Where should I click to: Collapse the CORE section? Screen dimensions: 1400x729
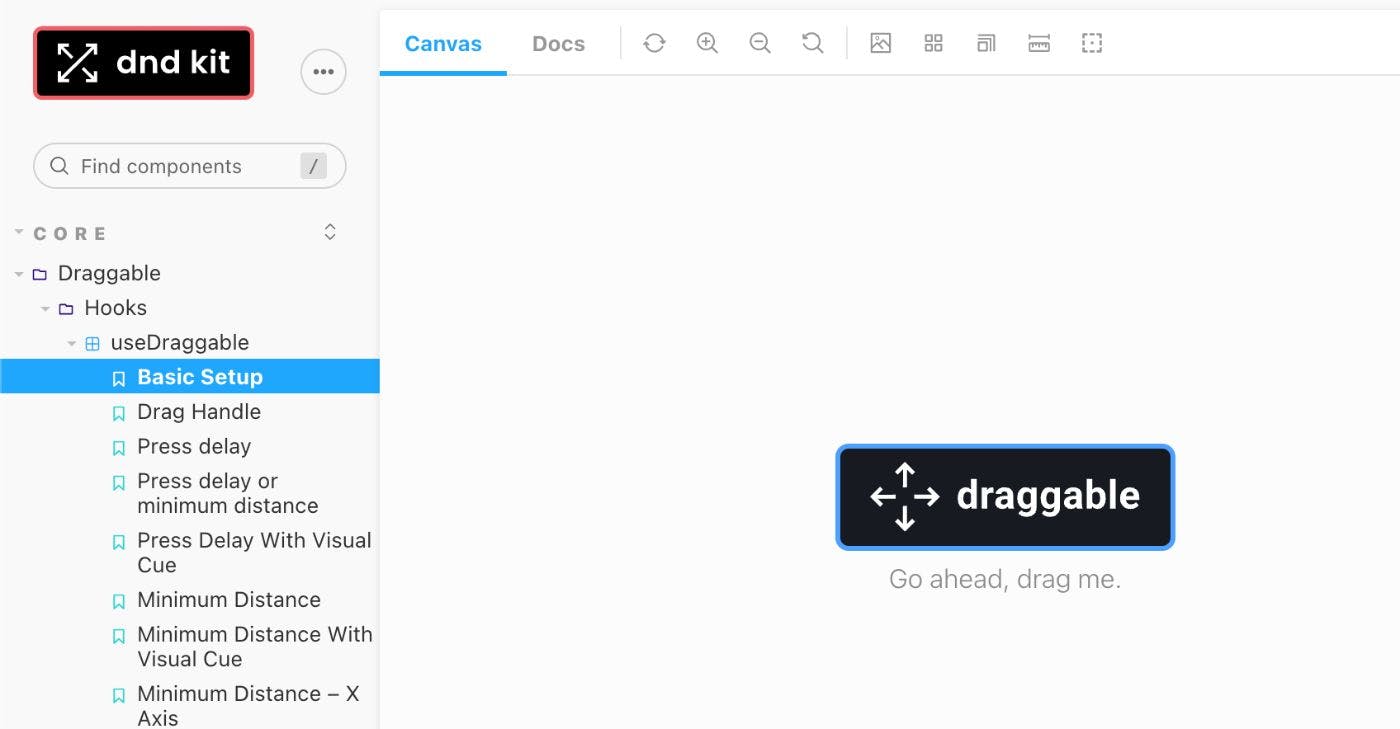coord(70,233)
